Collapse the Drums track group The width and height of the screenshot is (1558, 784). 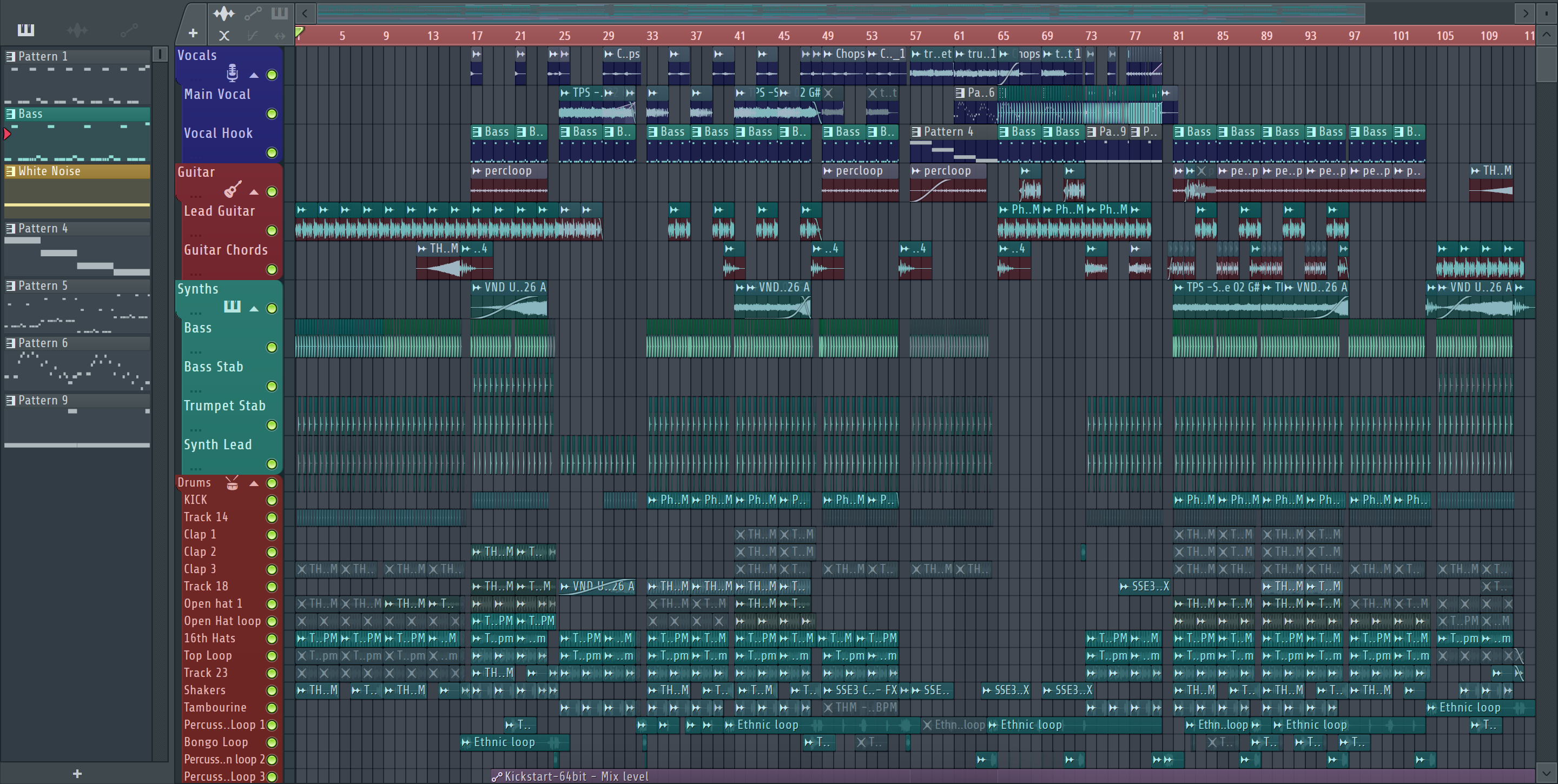254,483
